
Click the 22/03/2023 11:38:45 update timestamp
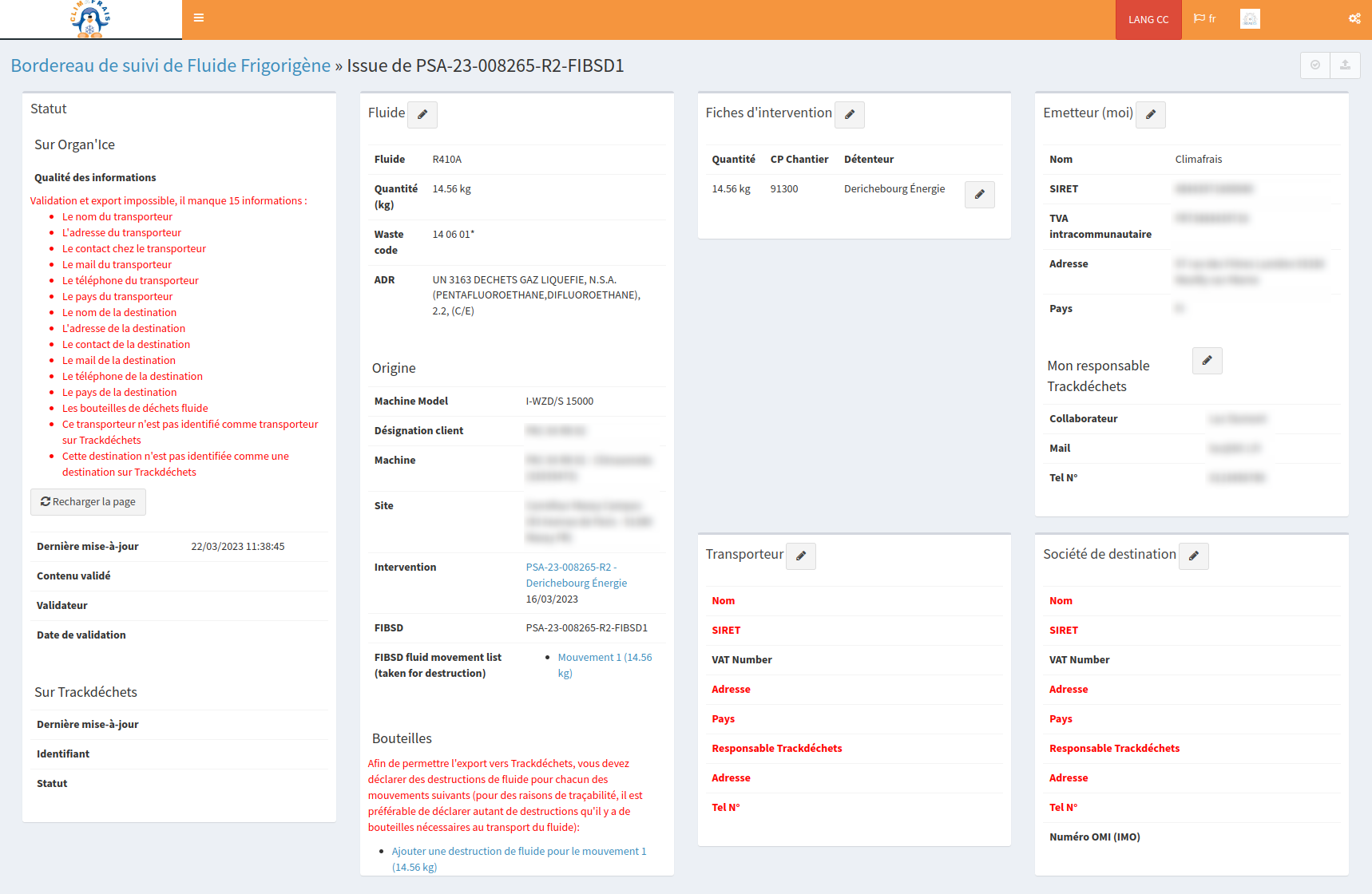pyautogui.click(x=238, y=547)
